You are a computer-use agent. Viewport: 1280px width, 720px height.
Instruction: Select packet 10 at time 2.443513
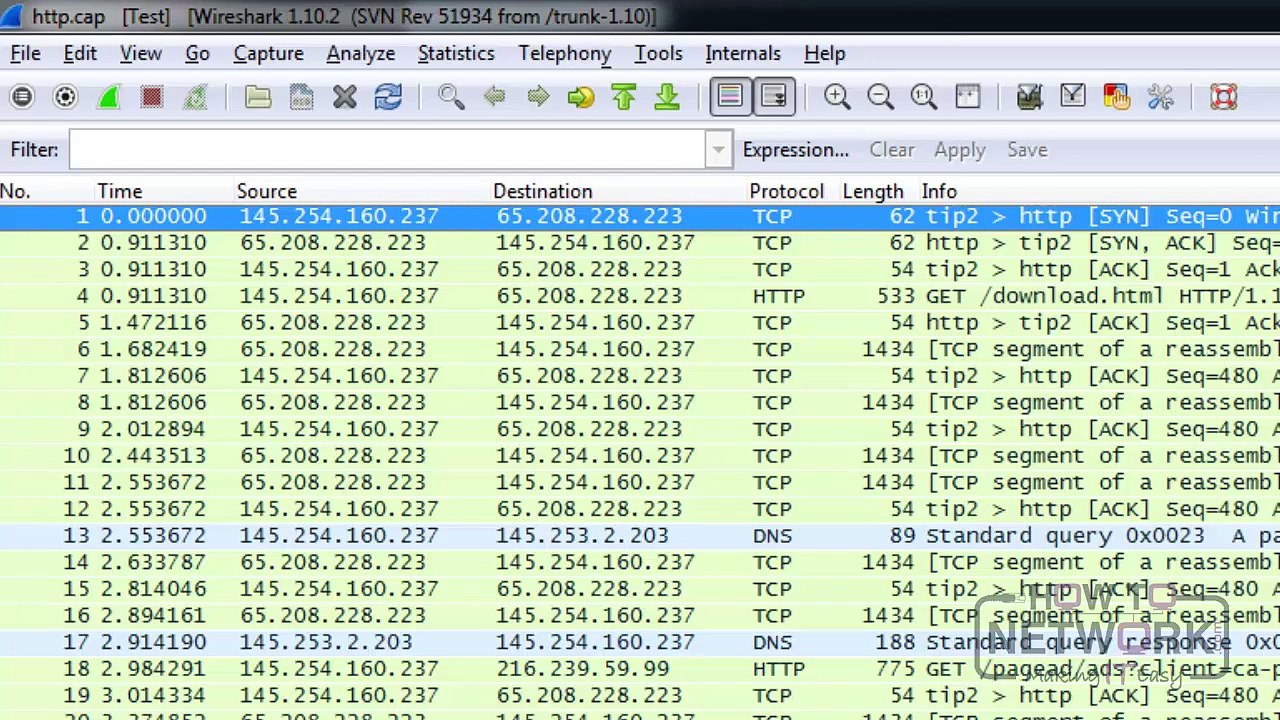click(x=640, y=456)
